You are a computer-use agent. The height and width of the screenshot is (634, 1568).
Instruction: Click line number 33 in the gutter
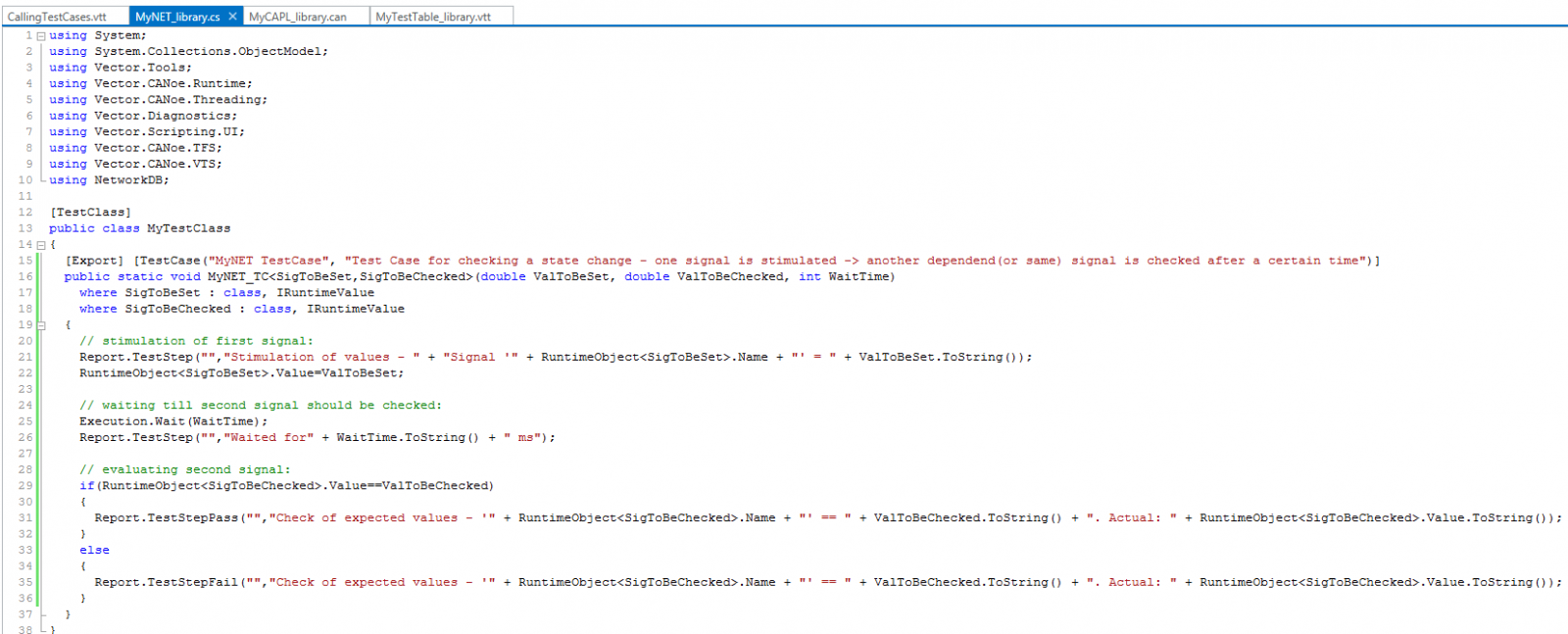(x=25, y=551)
